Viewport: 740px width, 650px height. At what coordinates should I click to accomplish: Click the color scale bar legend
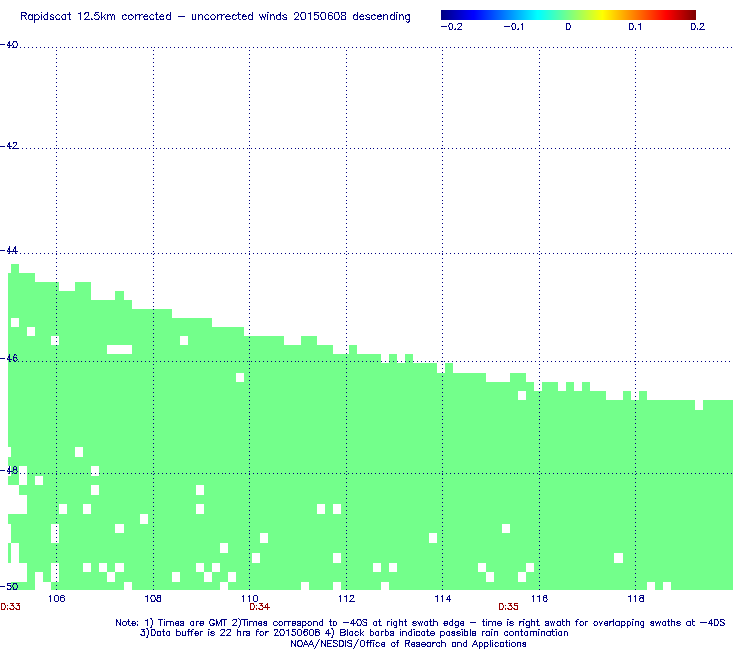(568, 15)
